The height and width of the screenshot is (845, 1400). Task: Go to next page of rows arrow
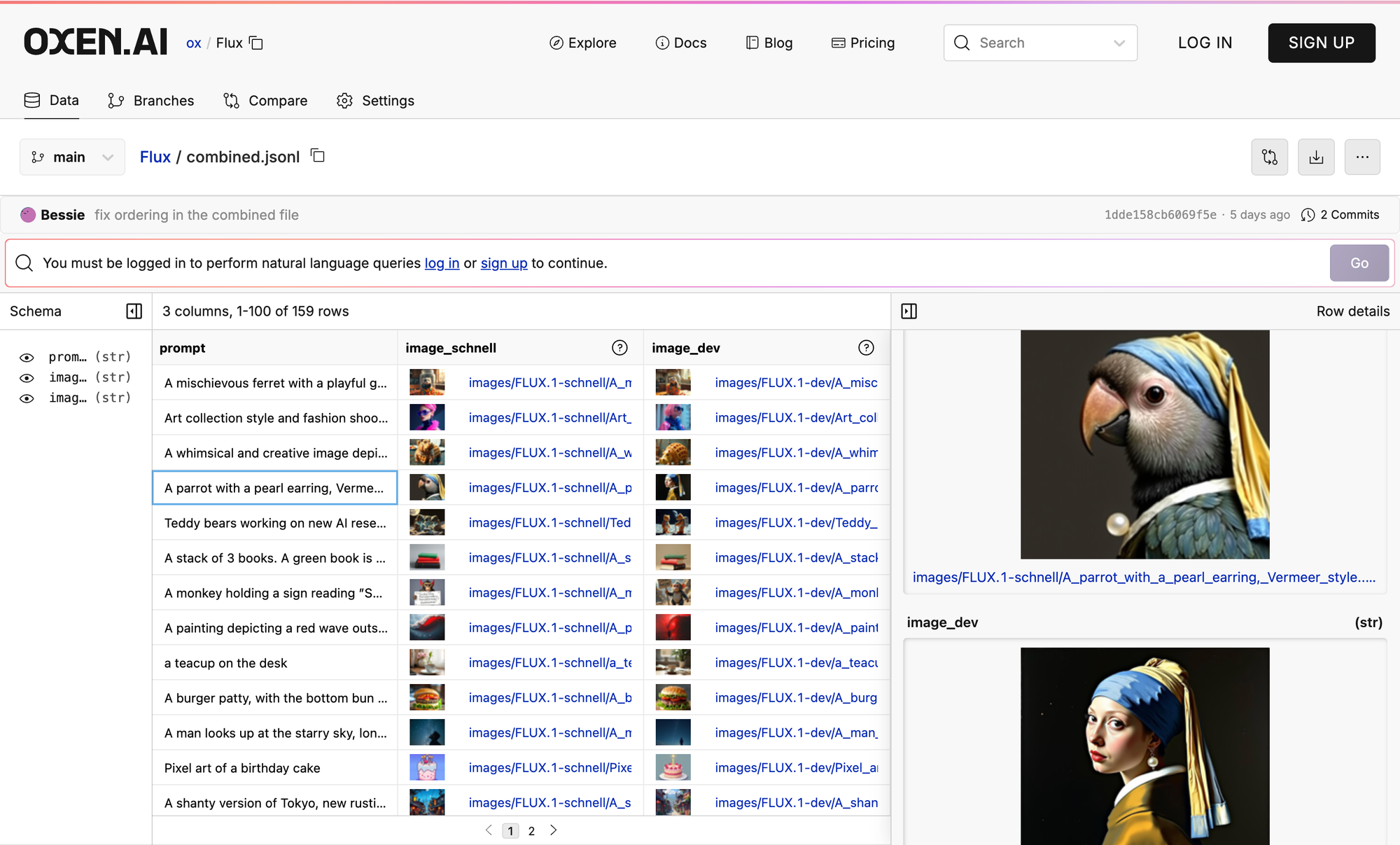554,830
